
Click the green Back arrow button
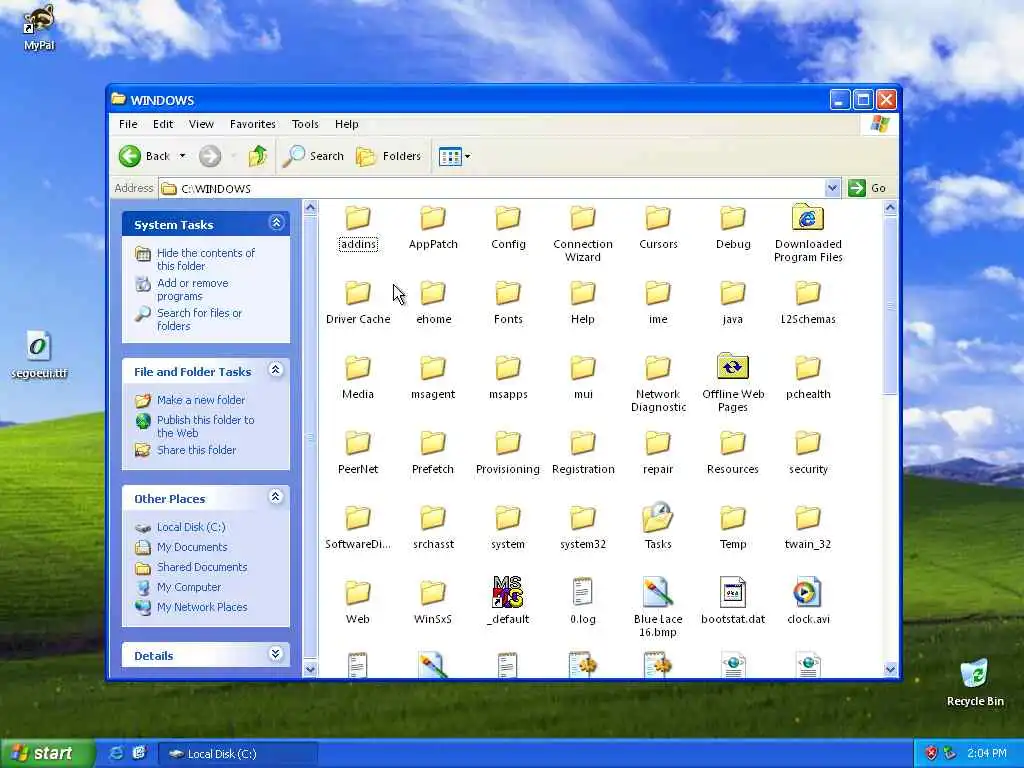tap(130, 156)
